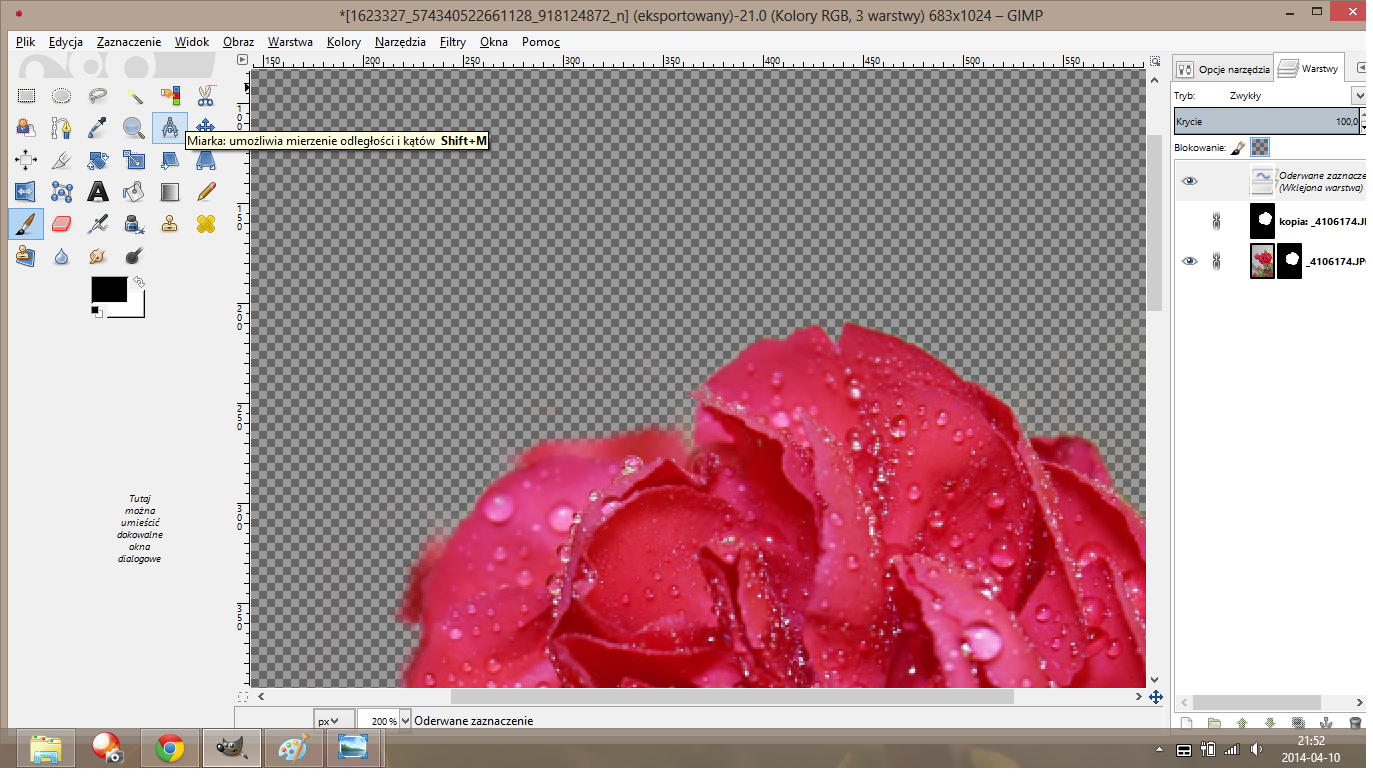Click the foreground black color swatch
Screen dimensions: 1373x777
tap(108, 289)
